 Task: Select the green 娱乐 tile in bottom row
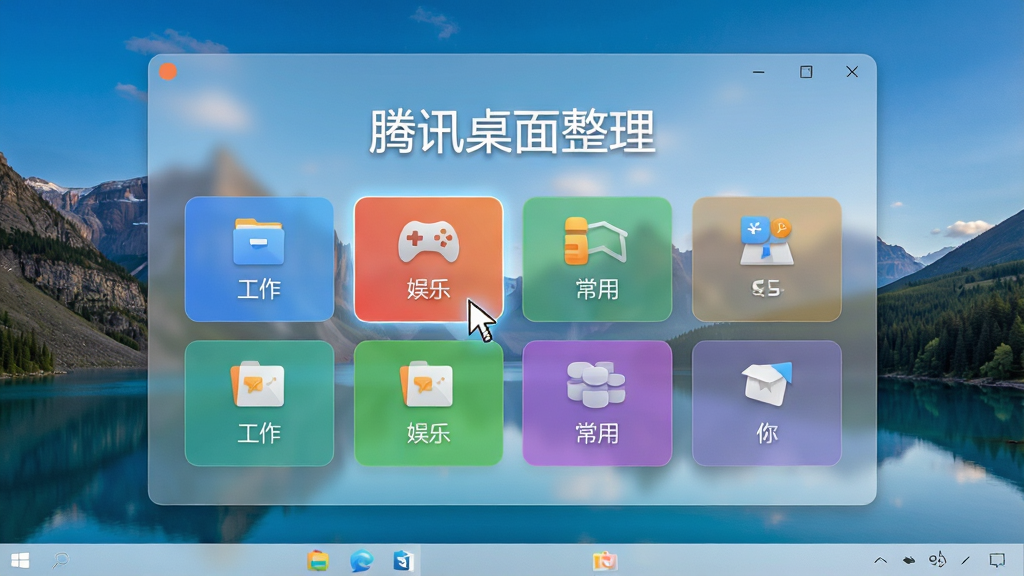(428, 403)
